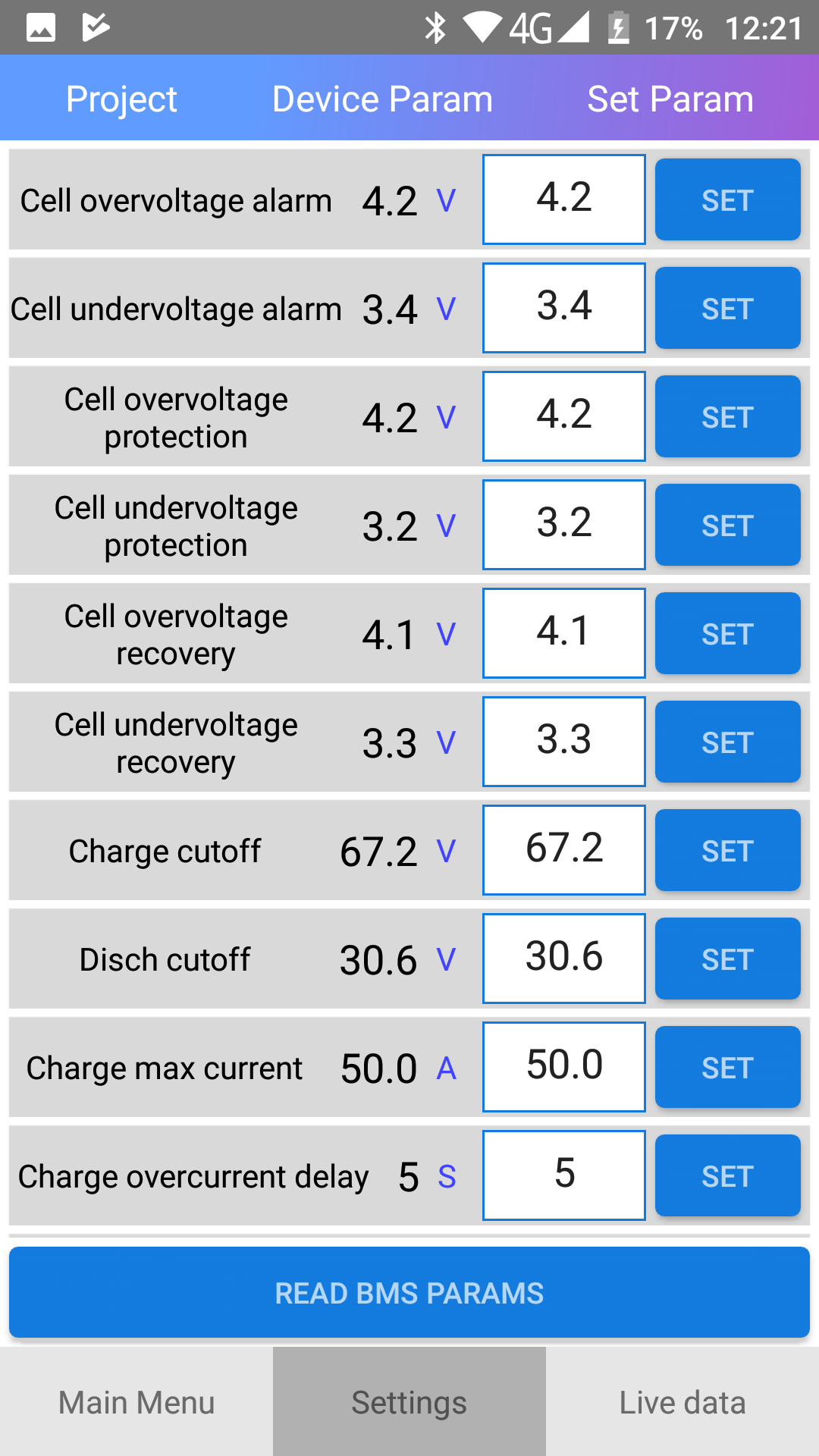Viewport: 819px width, 1456px height.
Task: Open the Project tab
Action: tap(121, 99)
